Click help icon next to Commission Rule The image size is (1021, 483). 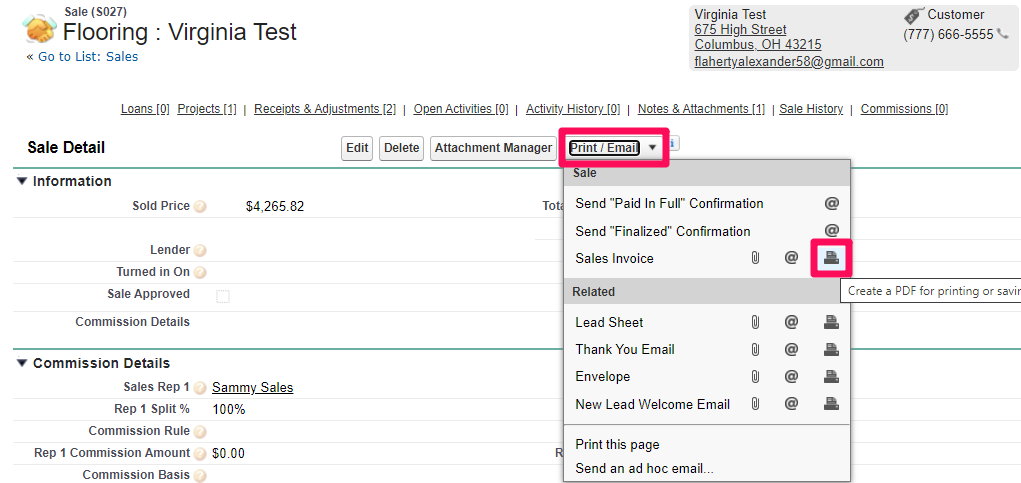click(200, 432)
